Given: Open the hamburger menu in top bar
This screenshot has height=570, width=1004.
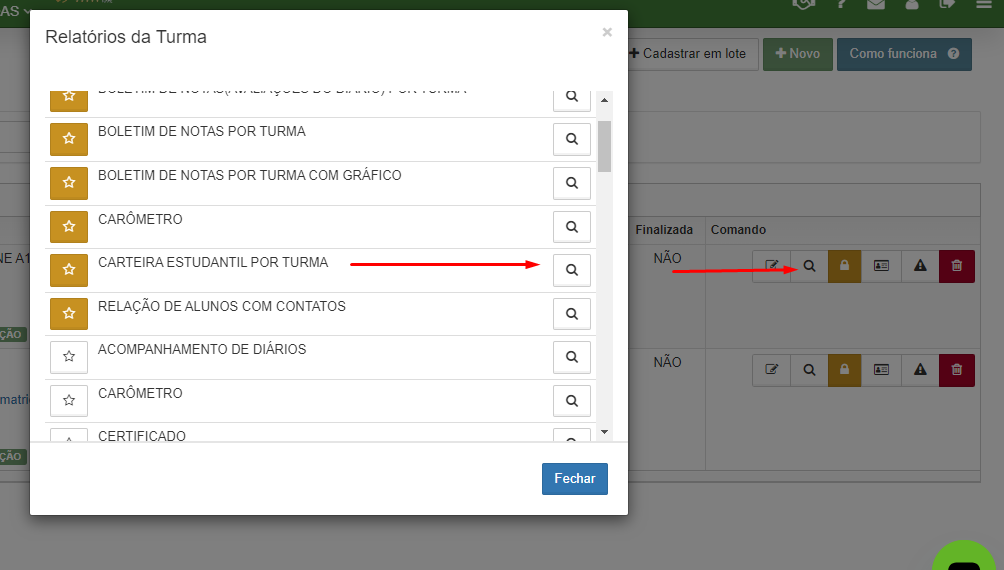Looking at the screenshot, I should (984, 4).
